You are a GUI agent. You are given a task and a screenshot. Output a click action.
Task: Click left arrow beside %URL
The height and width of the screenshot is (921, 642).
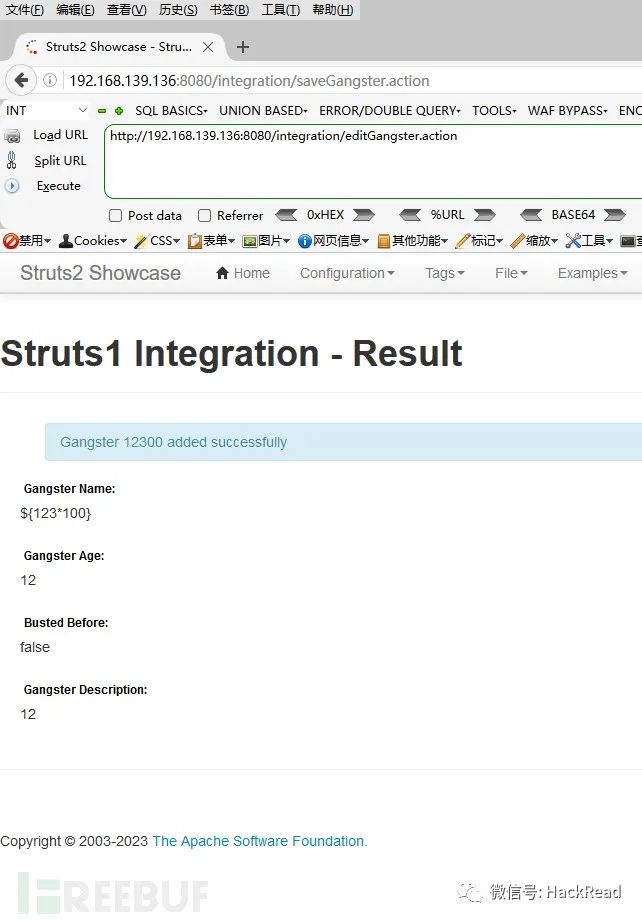(x=410, y=215)
